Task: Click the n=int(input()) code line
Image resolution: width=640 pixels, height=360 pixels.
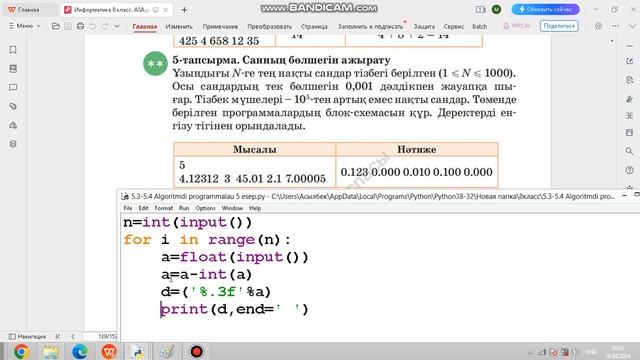Action: coord(188,222)
